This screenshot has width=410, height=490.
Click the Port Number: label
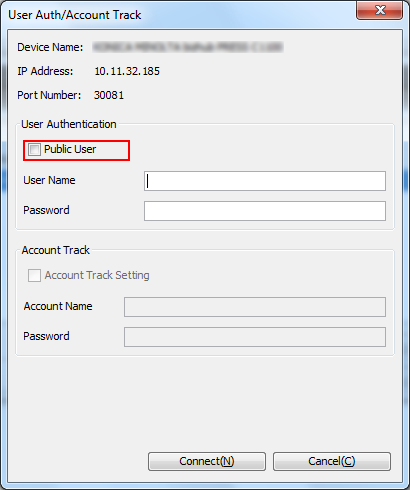[x=49, y=95]
